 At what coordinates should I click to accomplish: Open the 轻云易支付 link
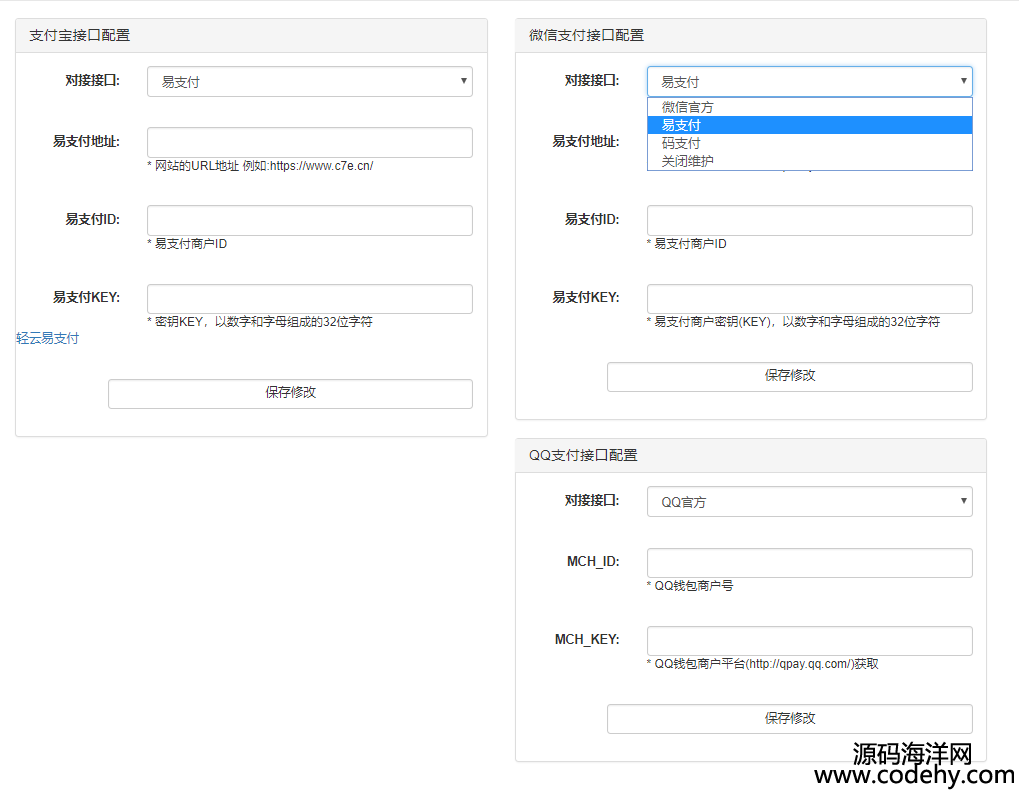tap(47, 338)
